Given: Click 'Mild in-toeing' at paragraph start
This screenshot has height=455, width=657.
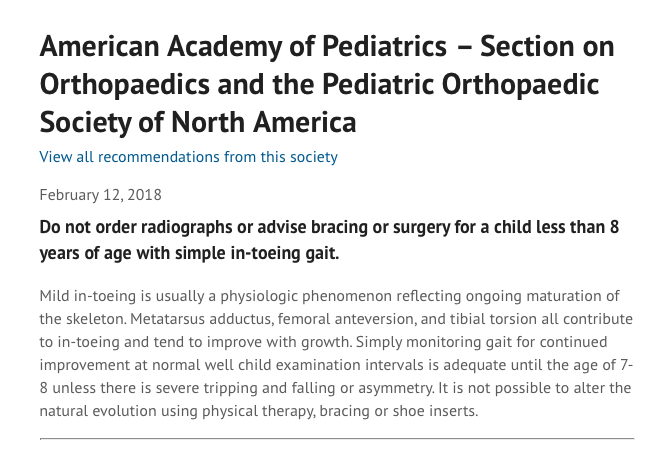Looking at the screenshot, I should point(88,296).
